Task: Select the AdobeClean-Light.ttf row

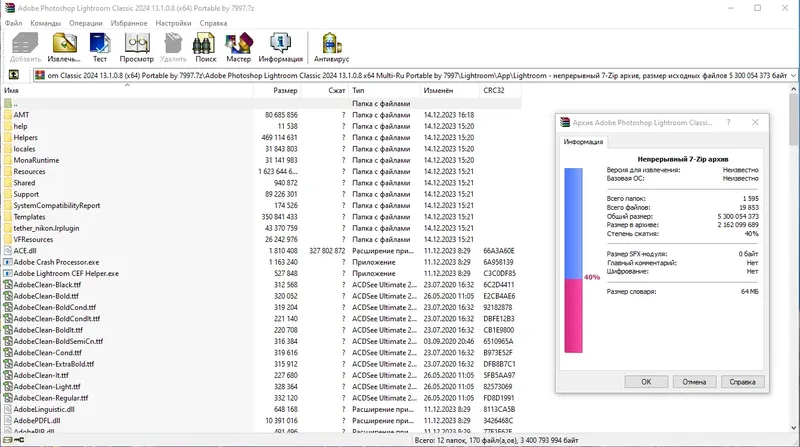Action: (x=262, y=387)
